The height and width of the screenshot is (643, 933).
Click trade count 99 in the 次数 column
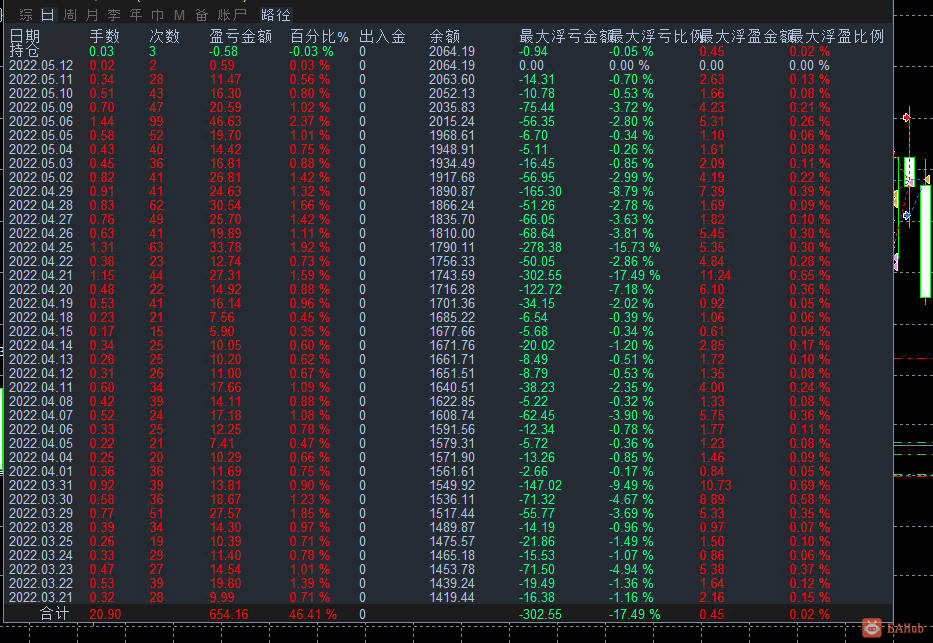(156, 121)
